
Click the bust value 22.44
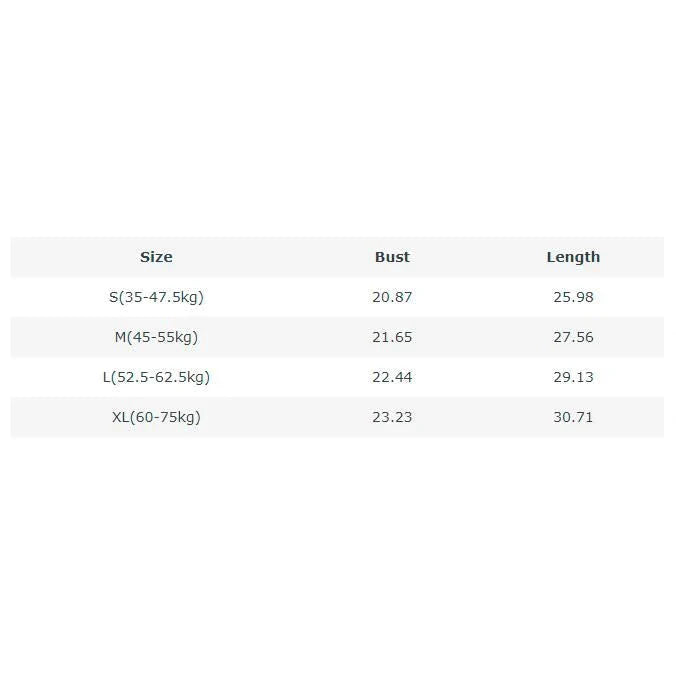(x=392, y=377)
